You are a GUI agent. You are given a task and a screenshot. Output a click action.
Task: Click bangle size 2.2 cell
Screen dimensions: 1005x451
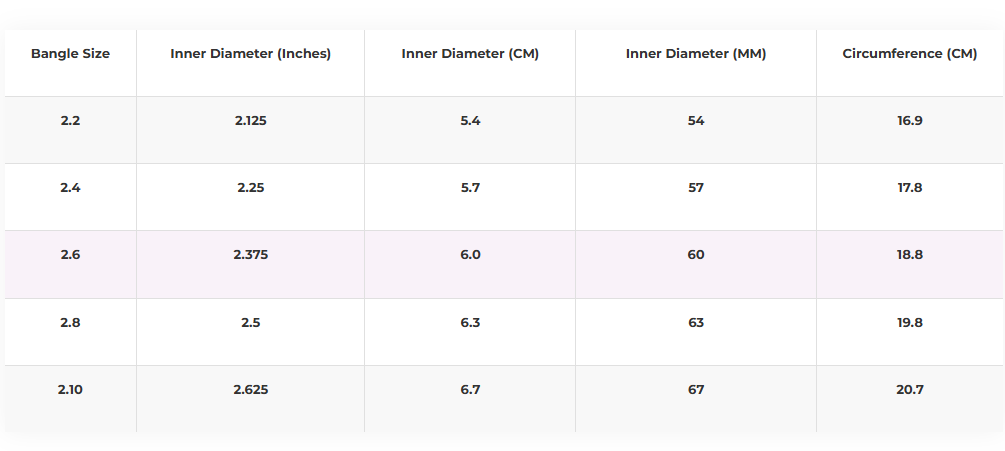[x=70, y=121]
